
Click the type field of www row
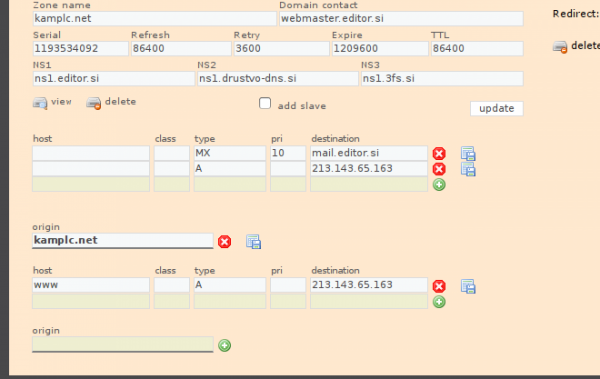pyautogui.click(x=230, y=285)
